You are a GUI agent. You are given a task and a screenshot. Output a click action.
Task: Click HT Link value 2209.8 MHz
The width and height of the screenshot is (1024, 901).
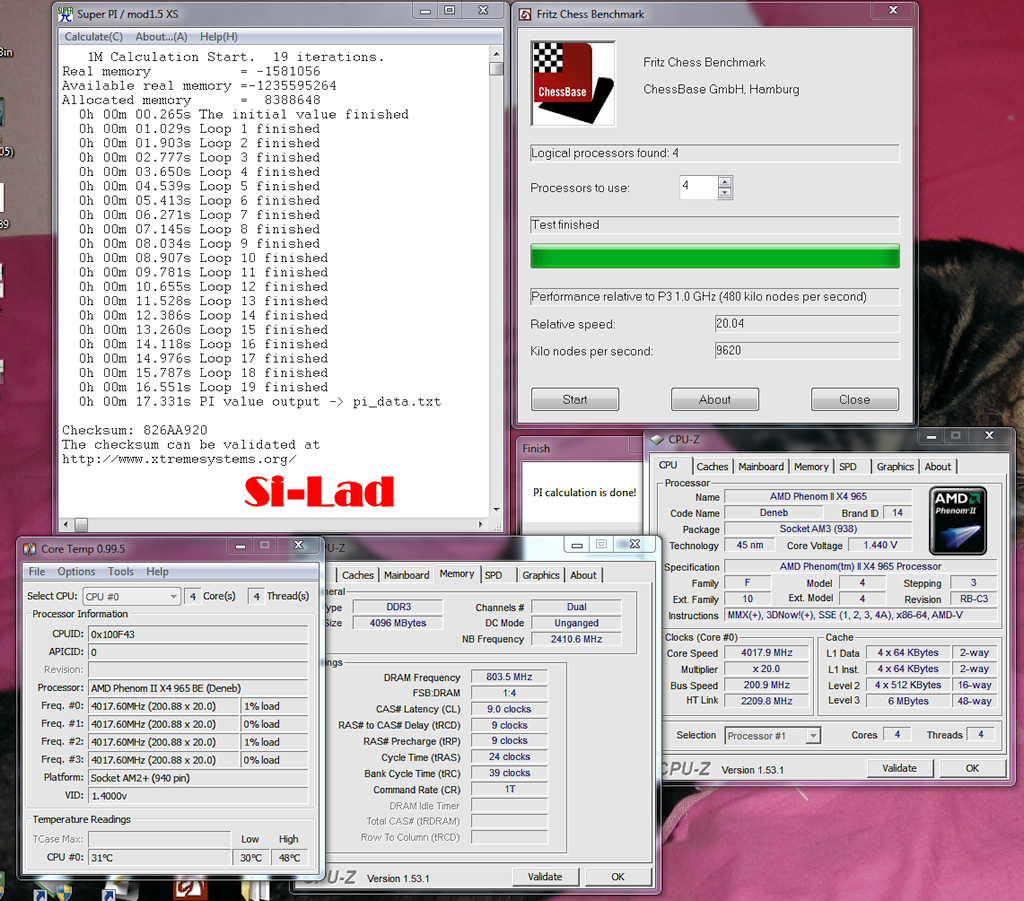point(767,701)
